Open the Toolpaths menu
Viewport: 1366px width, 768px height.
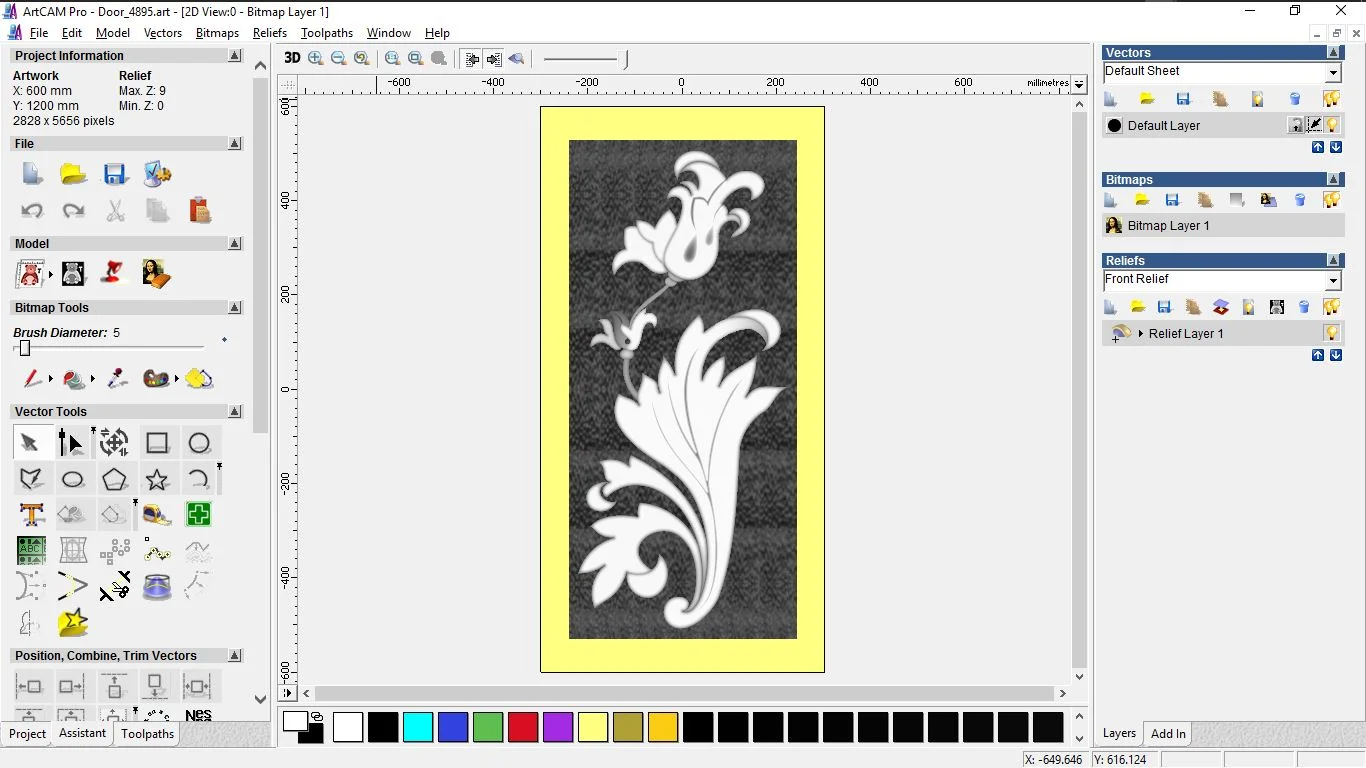pos(326,33)
